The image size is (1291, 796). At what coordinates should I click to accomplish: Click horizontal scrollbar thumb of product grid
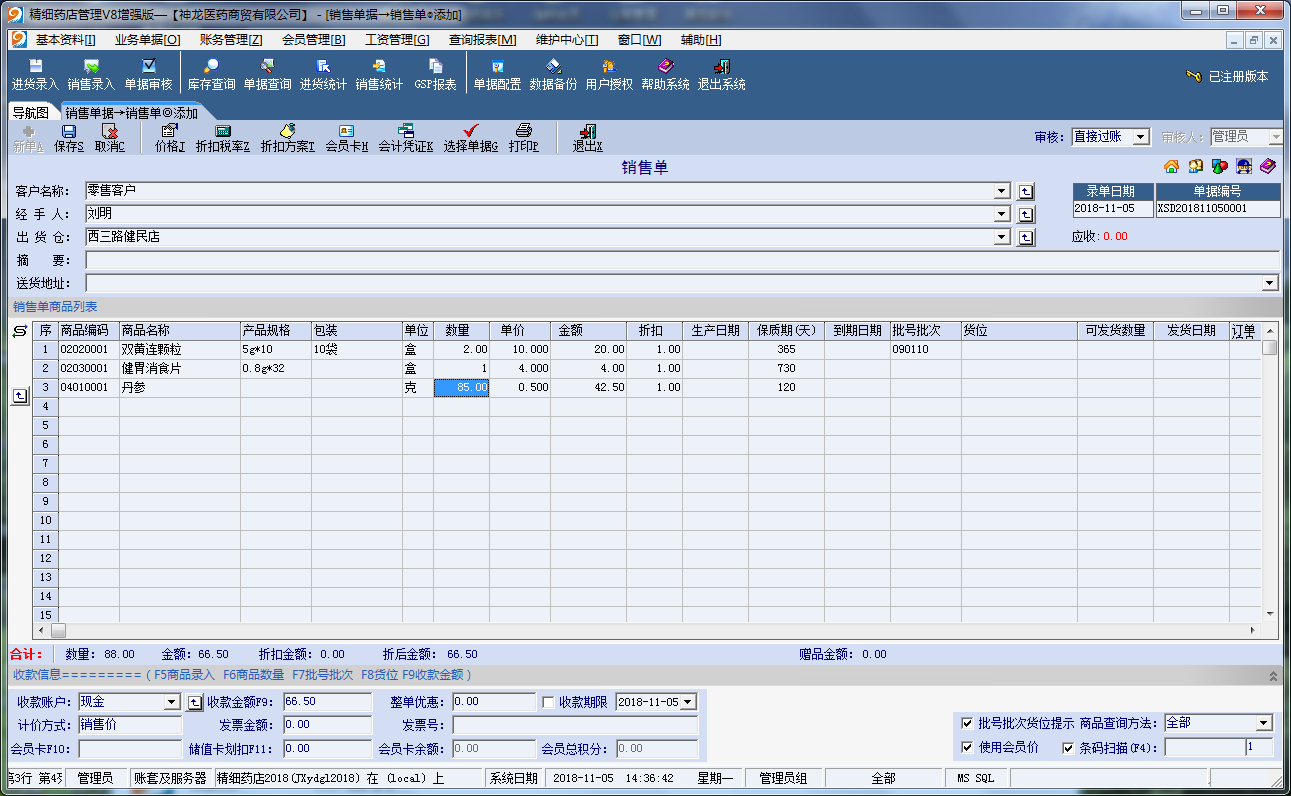[58, 631]
